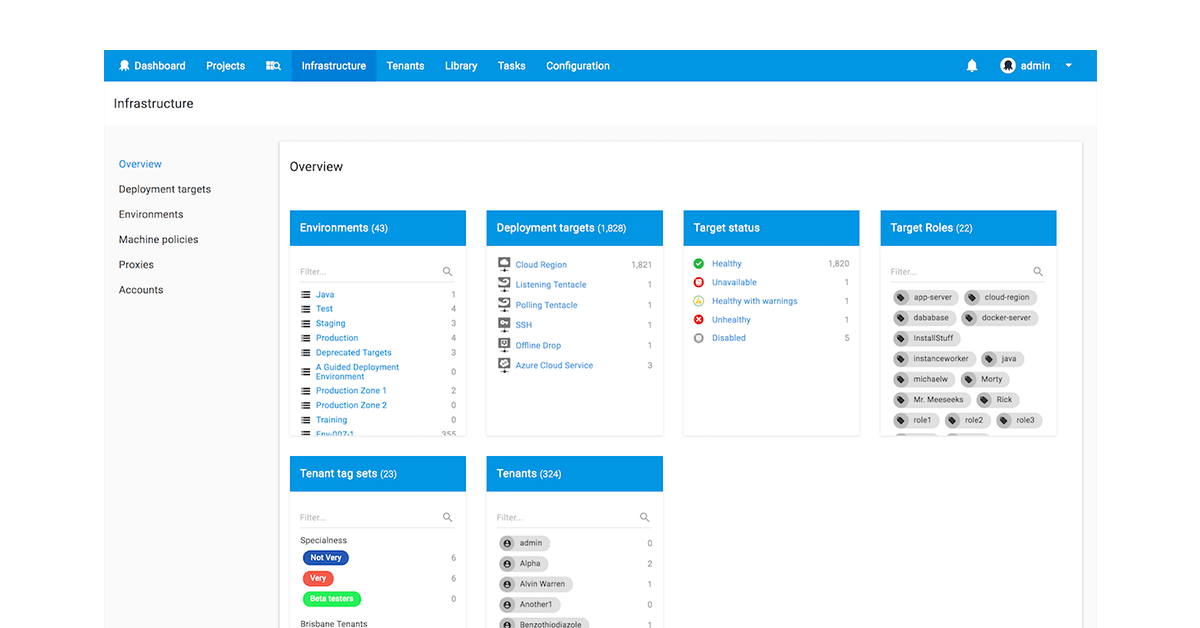Screen dimensions: 1200x628
Task: Click the admin avatar icon
Action: click(x=1008, y=65)
